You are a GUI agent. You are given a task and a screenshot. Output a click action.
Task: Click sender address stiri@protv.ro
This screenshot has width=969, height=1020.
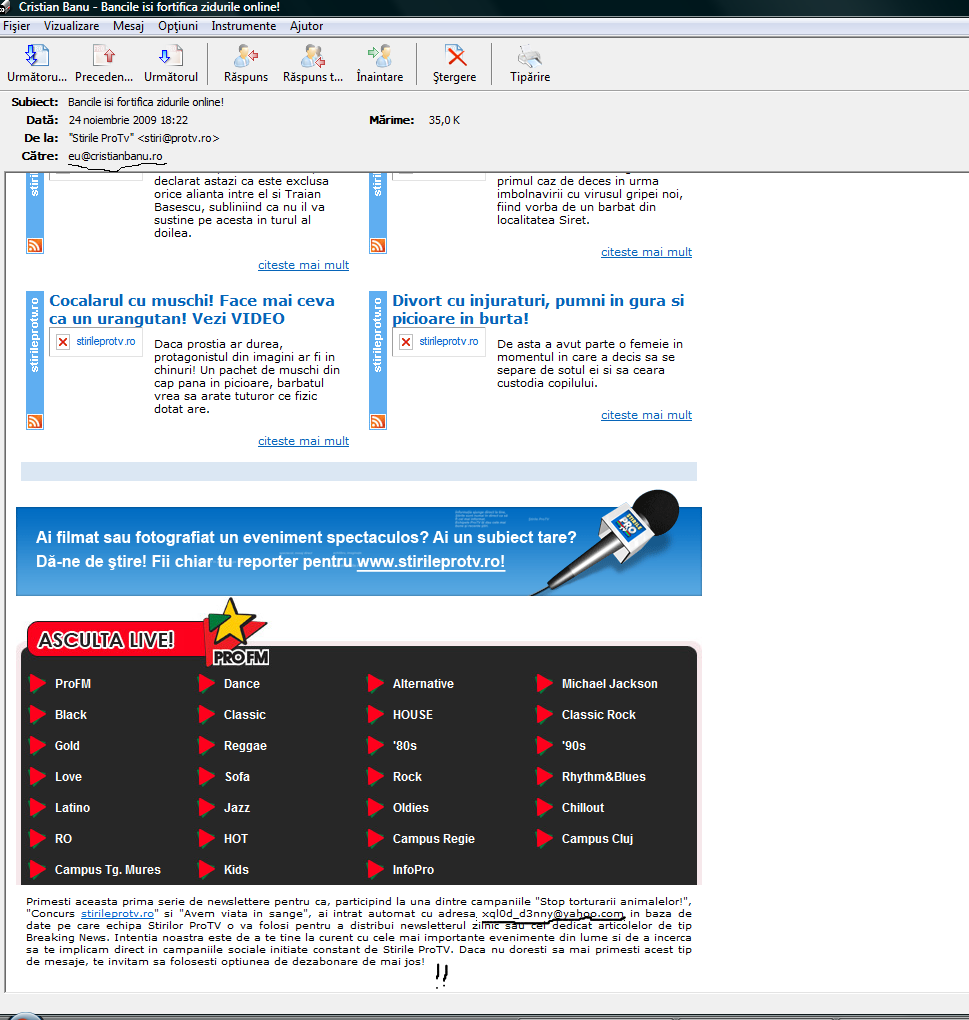pyautogui.click(x=178, y=138)
